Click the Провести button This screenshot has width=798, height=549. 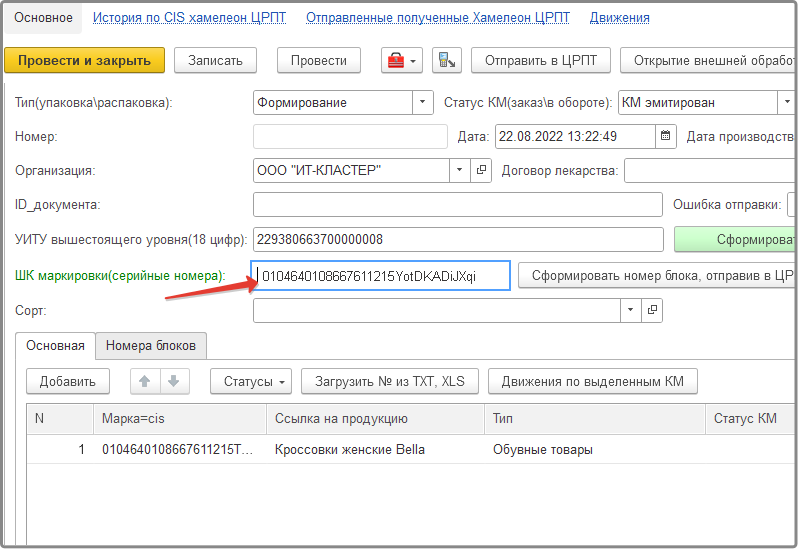click(319, 61)
